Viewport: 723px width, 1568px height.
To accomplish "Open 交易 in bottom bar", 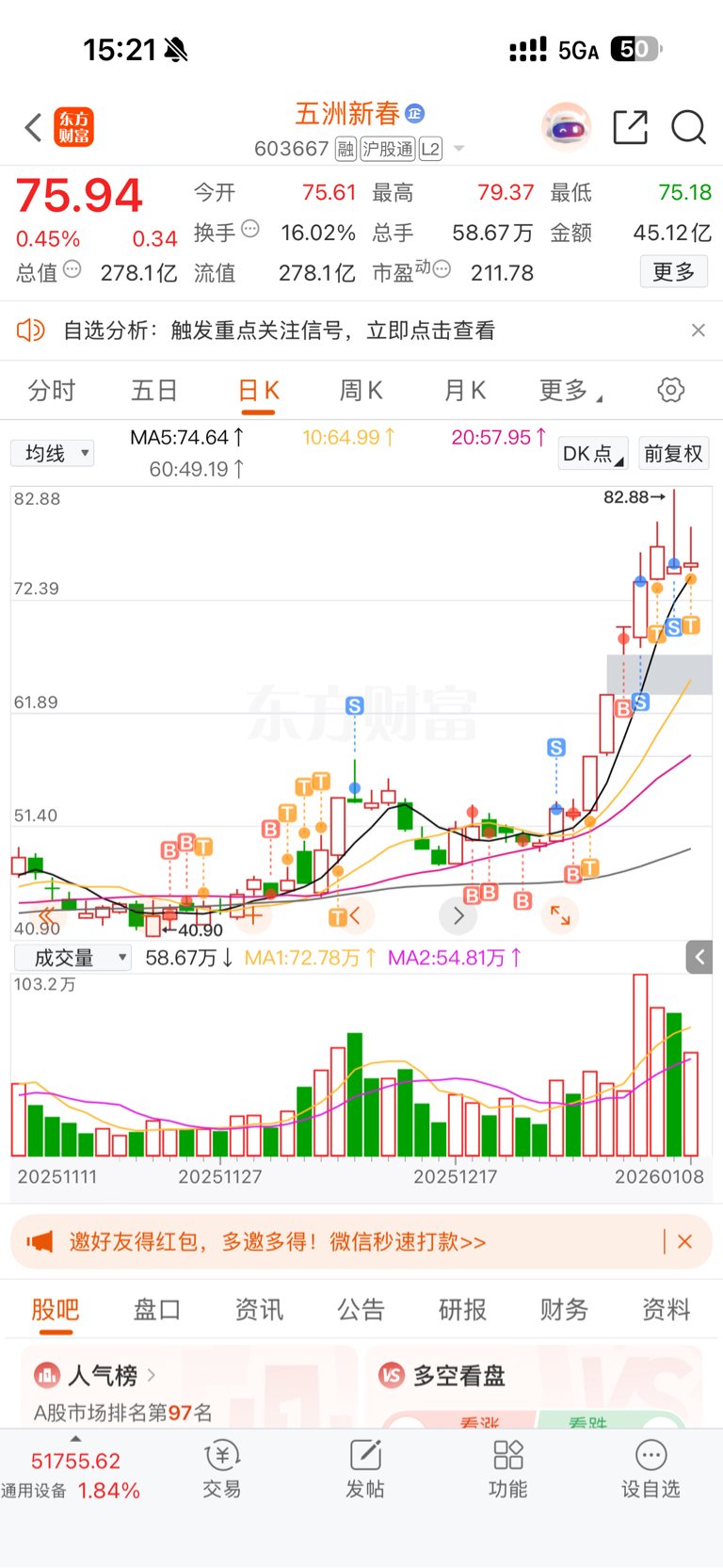I will coord(222,1469).
